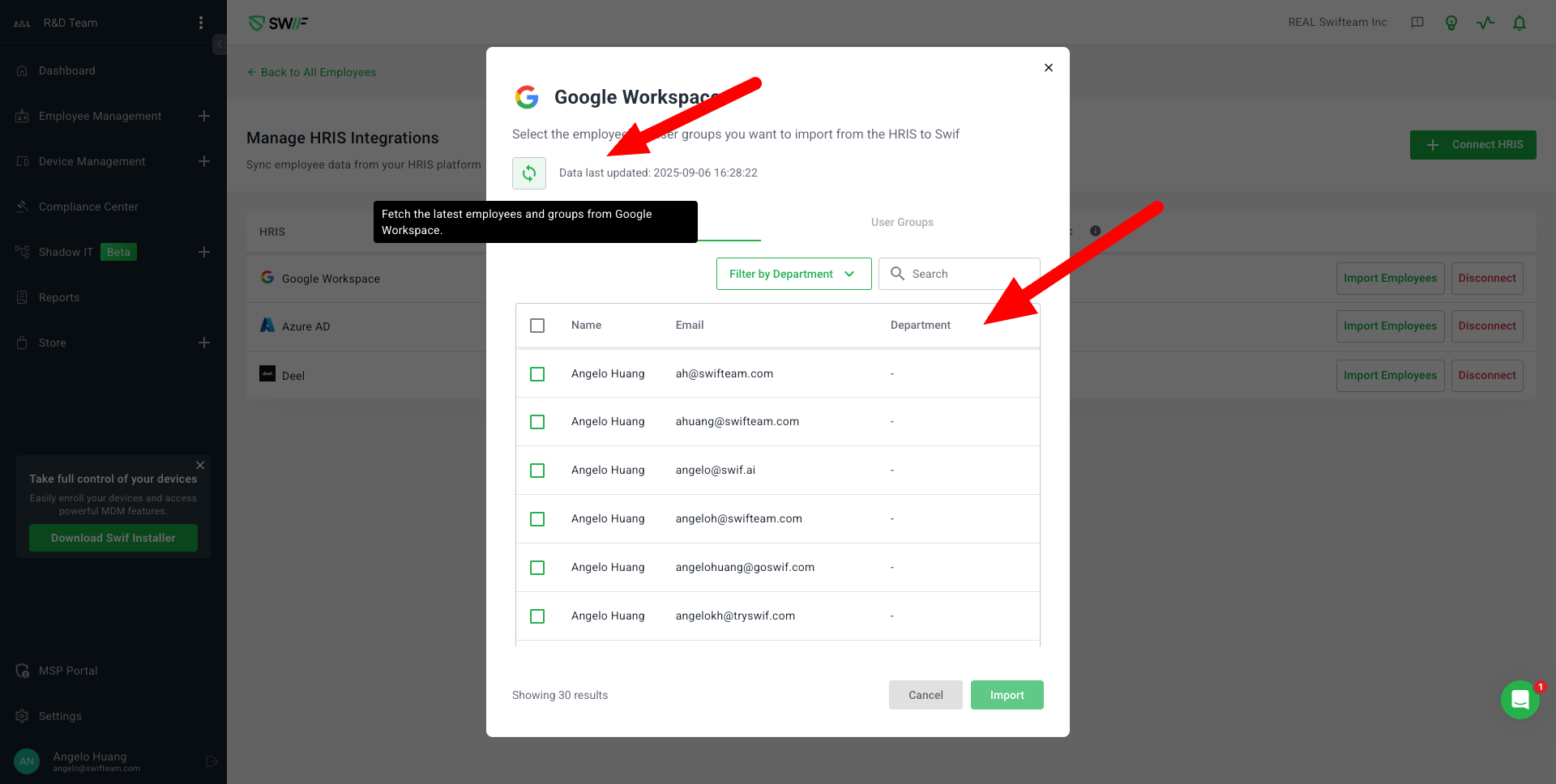The image size is (1556, 784).
Task: Click the green Import button
Action: click(1007, 695)
